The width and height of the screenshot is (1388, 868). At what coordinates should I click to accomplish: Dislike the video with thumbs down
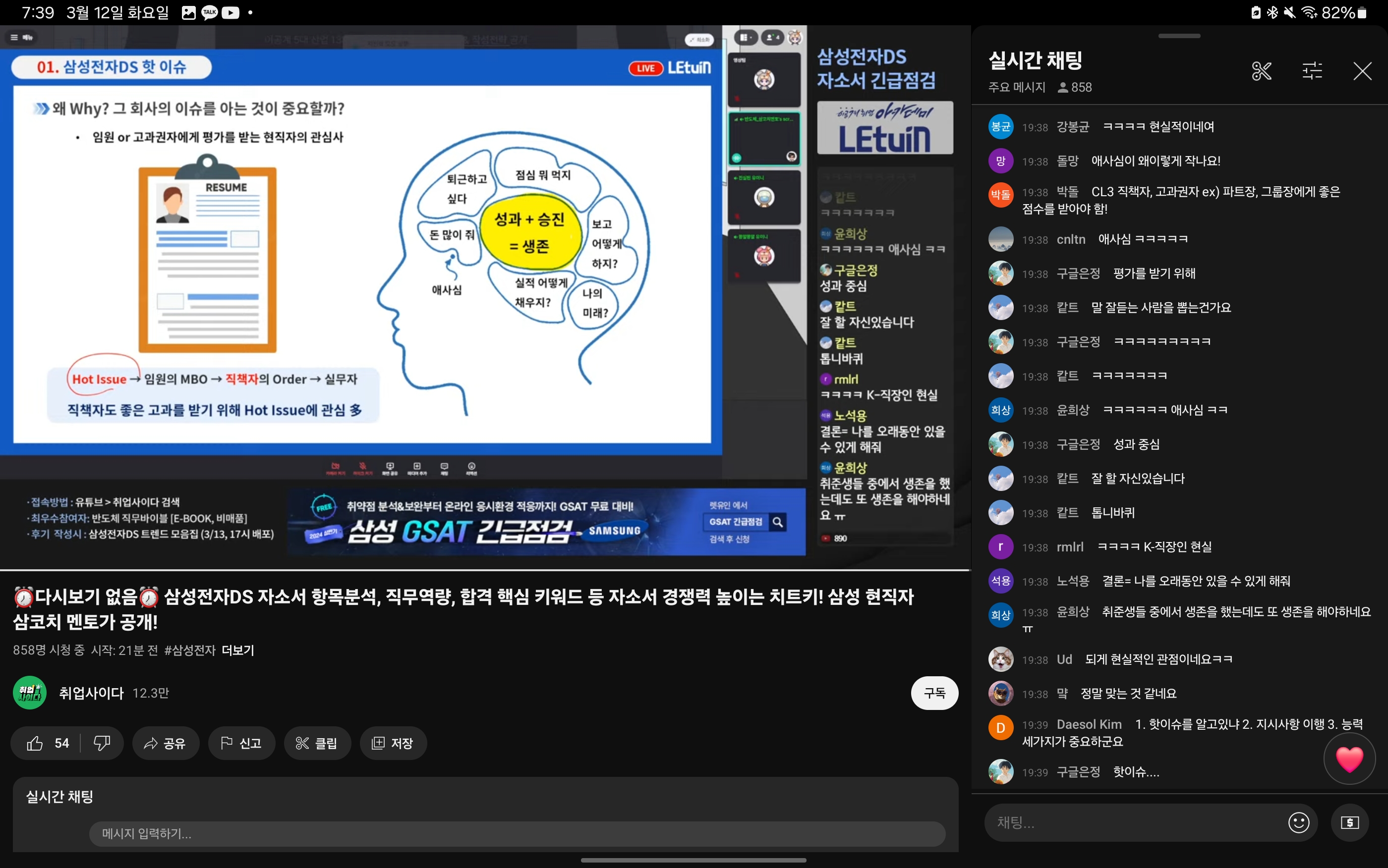[102, 744]
